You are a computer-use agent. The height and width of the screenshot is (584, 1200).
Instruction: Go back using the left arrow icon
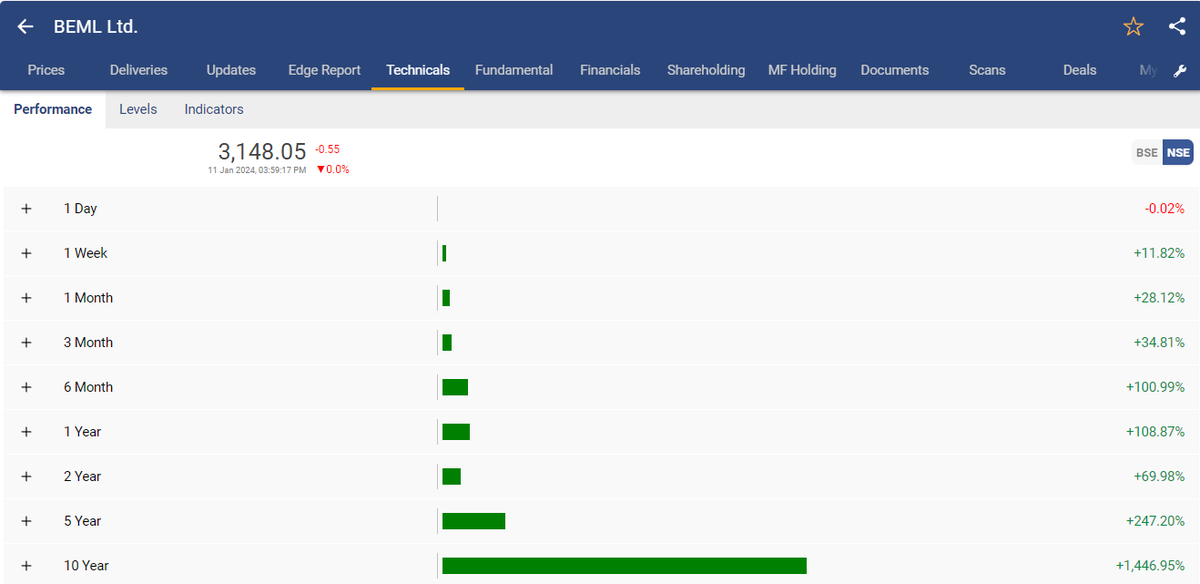click(26, 27)
